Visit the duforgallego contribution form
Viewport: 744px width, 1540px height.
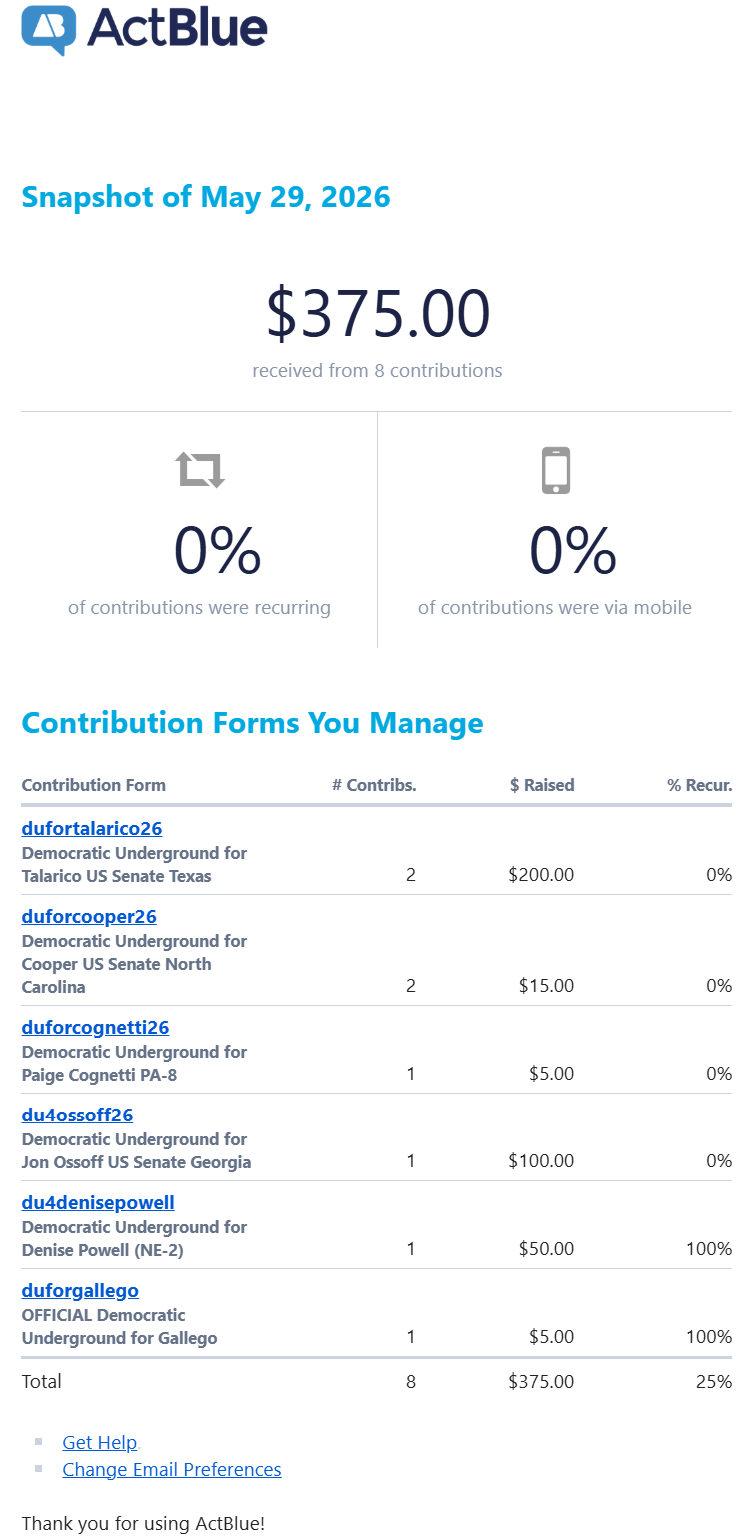pyautogui.click(x=80, y=1291)
